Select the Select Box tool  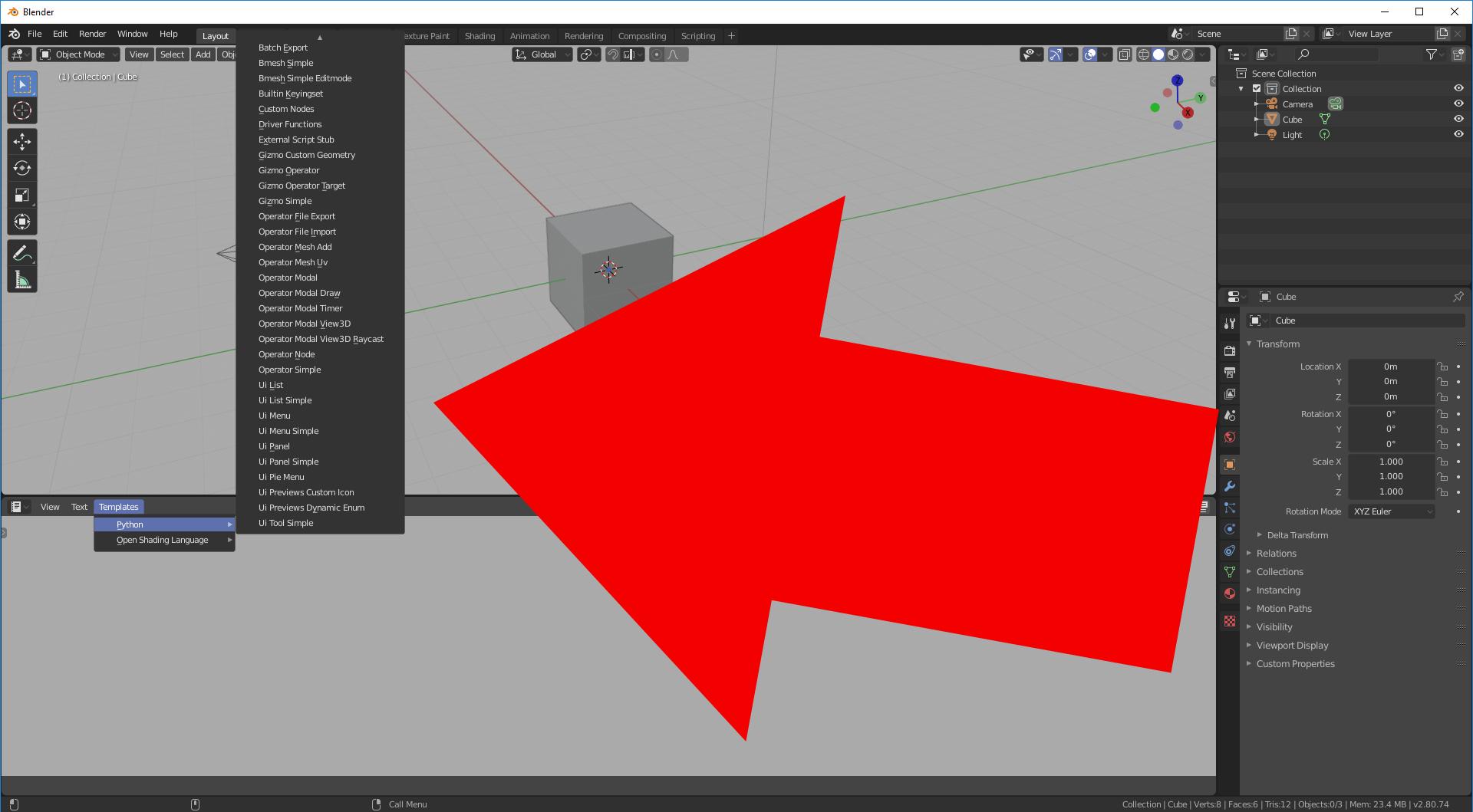(22, 84)
